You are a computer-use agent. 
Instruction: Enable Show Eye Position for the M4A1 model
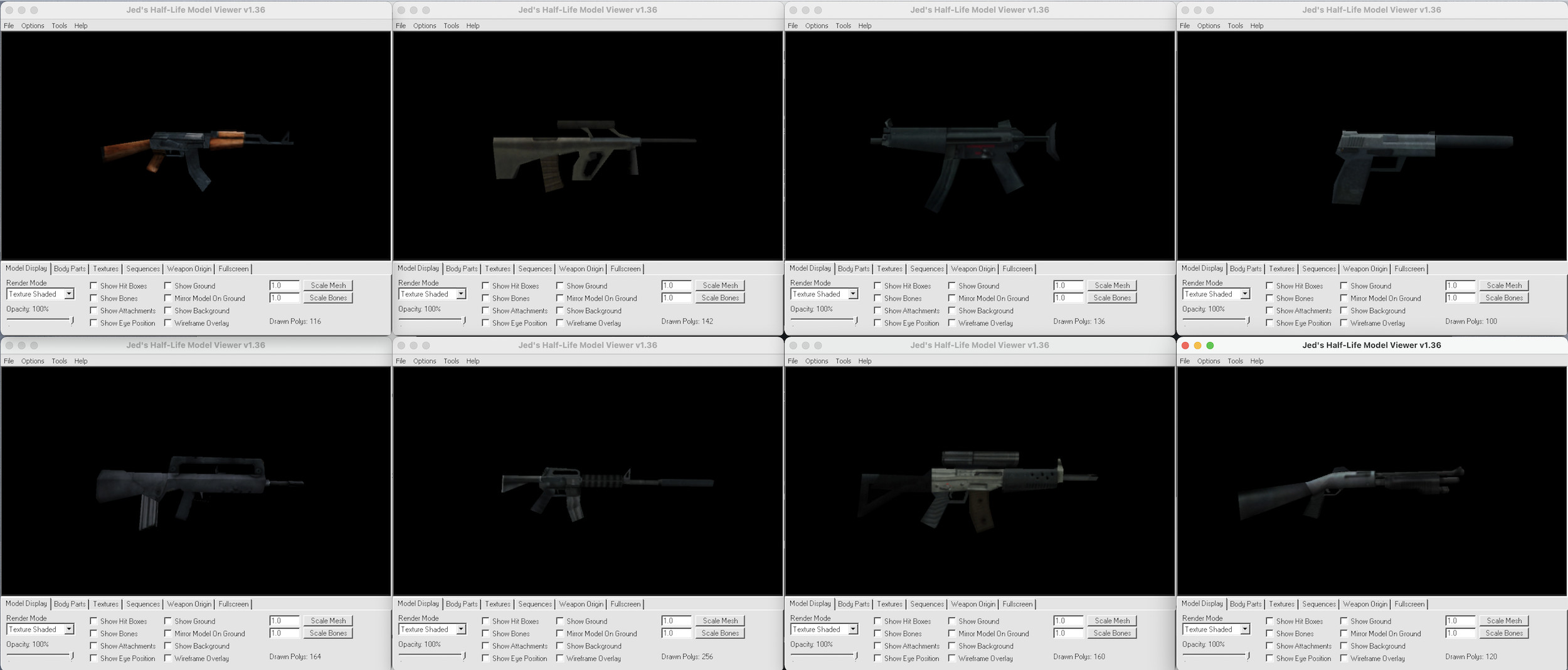[485, 658]
